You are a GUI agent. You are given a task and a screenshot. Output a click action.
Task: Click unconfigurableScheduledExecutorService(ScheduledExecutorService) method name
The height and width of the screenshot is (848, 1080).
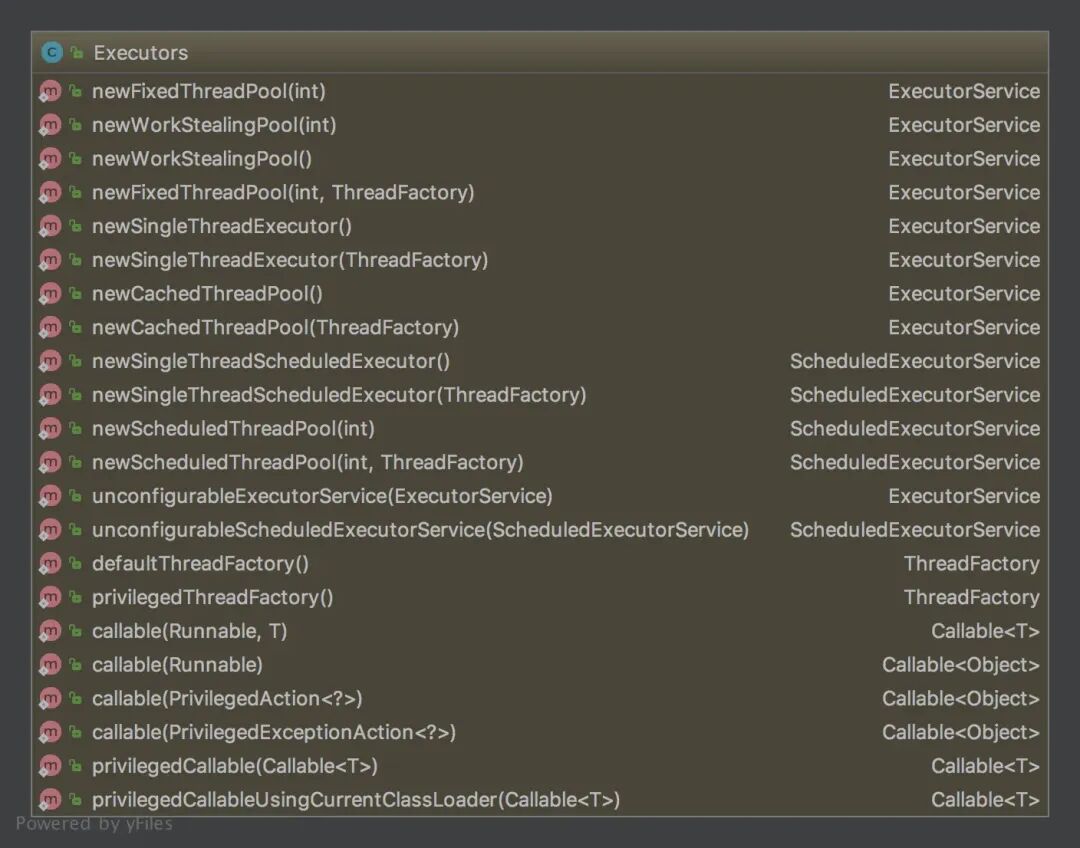point(420,530)
